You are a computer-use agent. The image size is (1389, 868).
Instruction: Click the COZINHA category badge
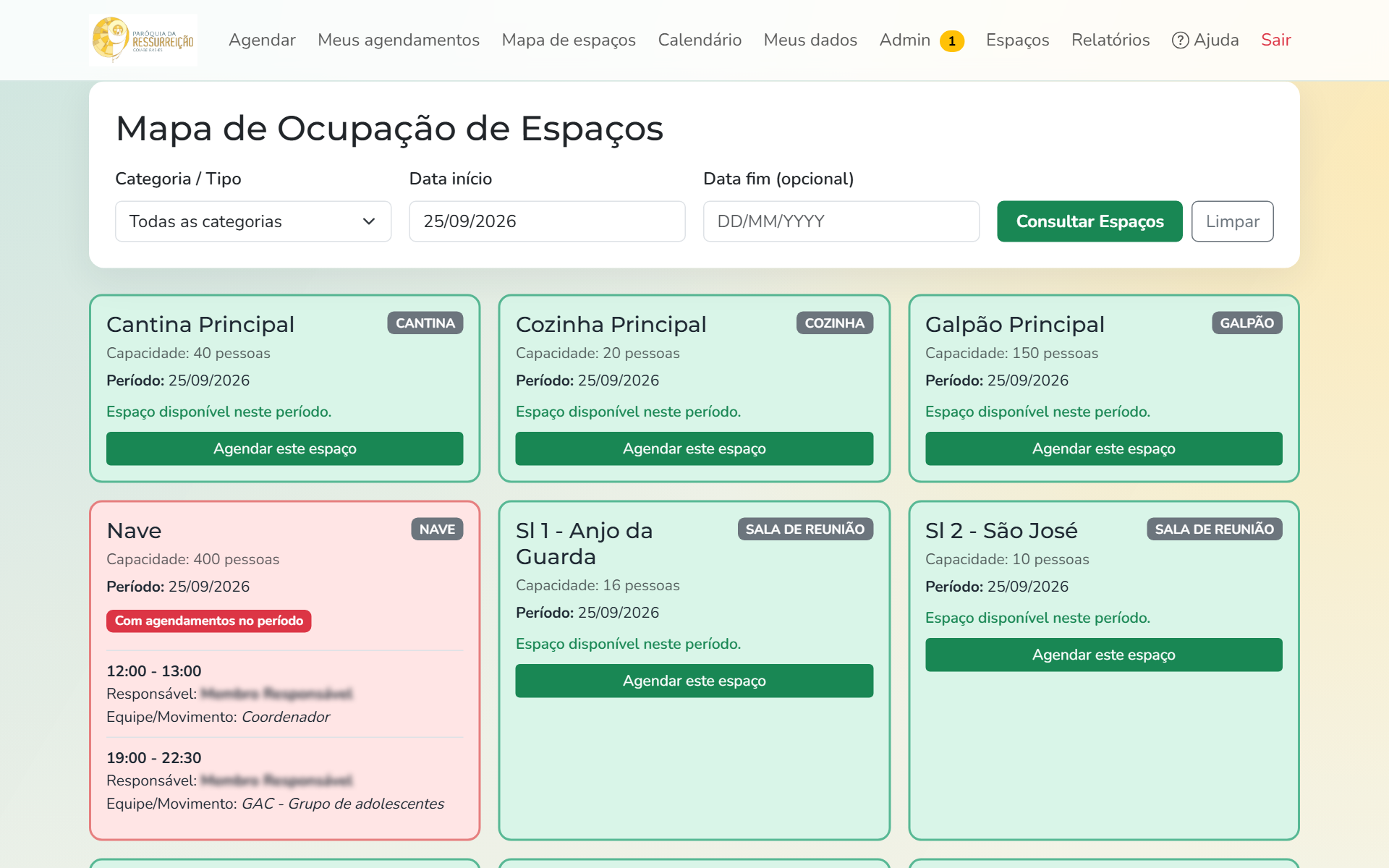point(835,323)
